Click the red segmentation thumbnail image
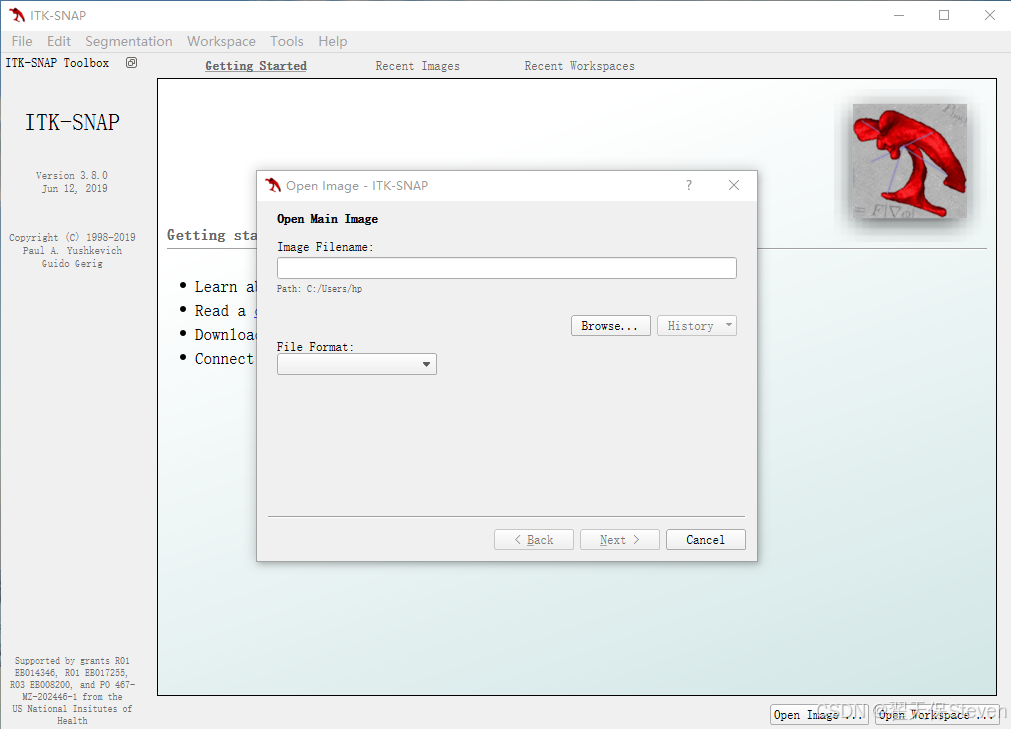 (909, 160)
